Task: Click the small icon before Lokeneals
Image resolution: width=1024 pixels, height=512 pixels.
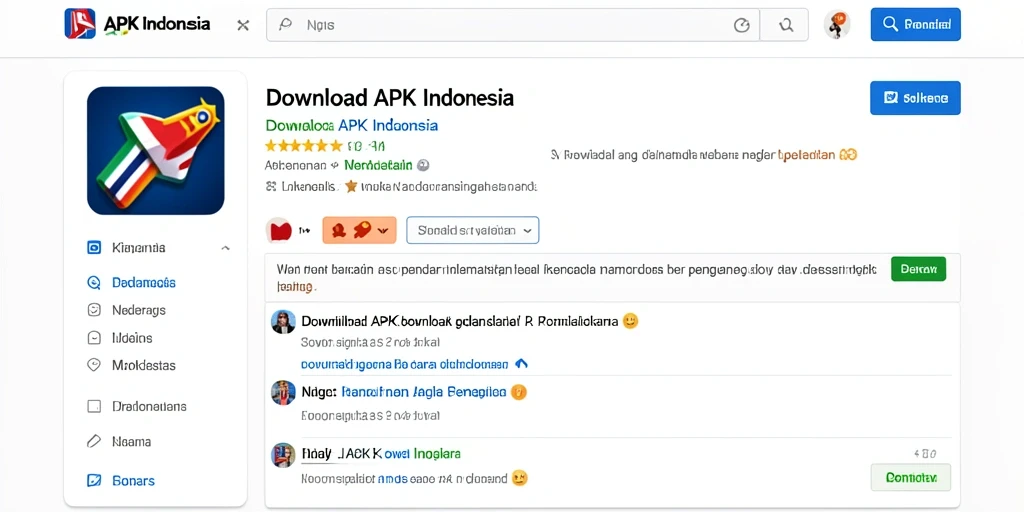Action: tap(272, 187)
